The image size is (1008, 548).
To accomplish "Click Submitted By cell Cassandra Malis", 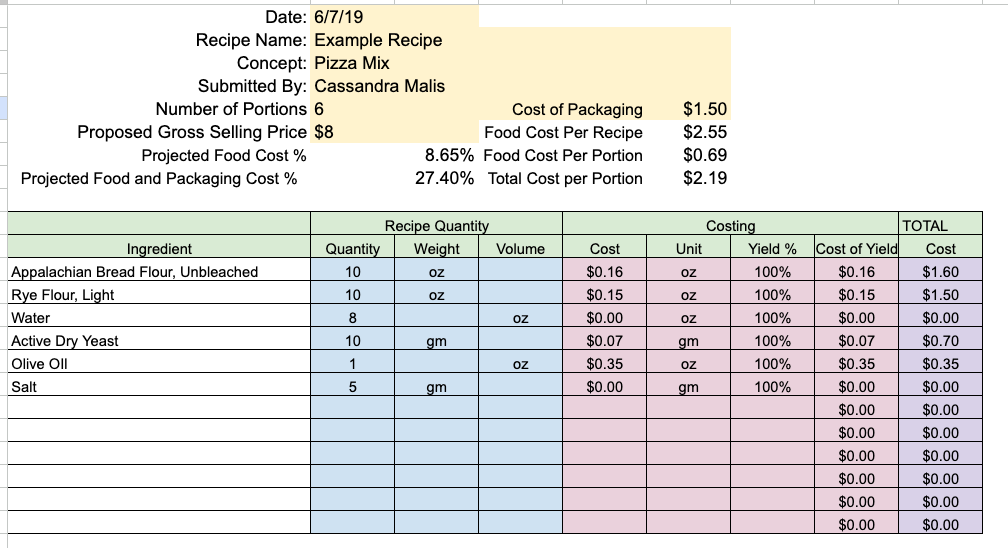I will (521, 86).
